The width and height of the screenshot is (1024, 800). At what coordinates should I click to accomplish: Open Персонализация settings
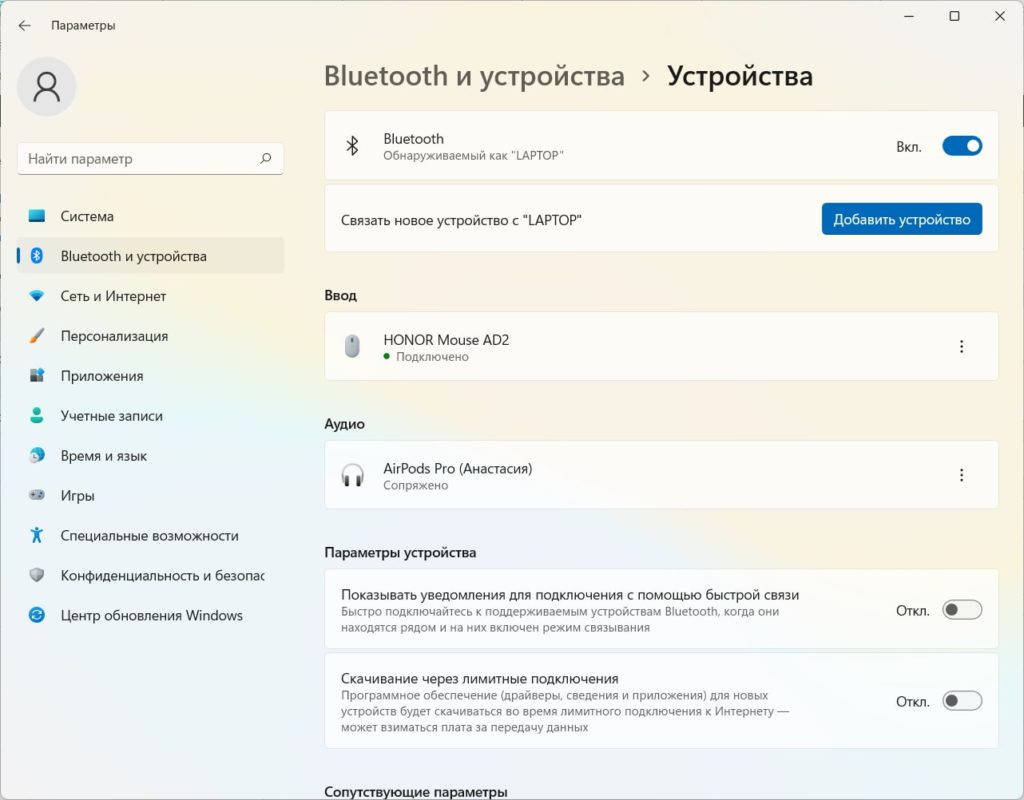click(x=150, y=336)
